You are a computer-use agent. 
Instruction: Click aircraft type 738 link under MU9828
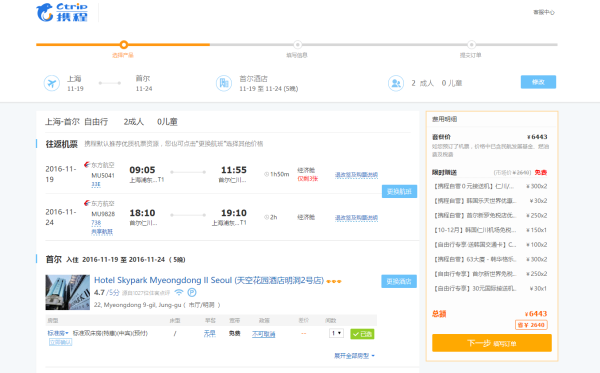pos(96,223)
